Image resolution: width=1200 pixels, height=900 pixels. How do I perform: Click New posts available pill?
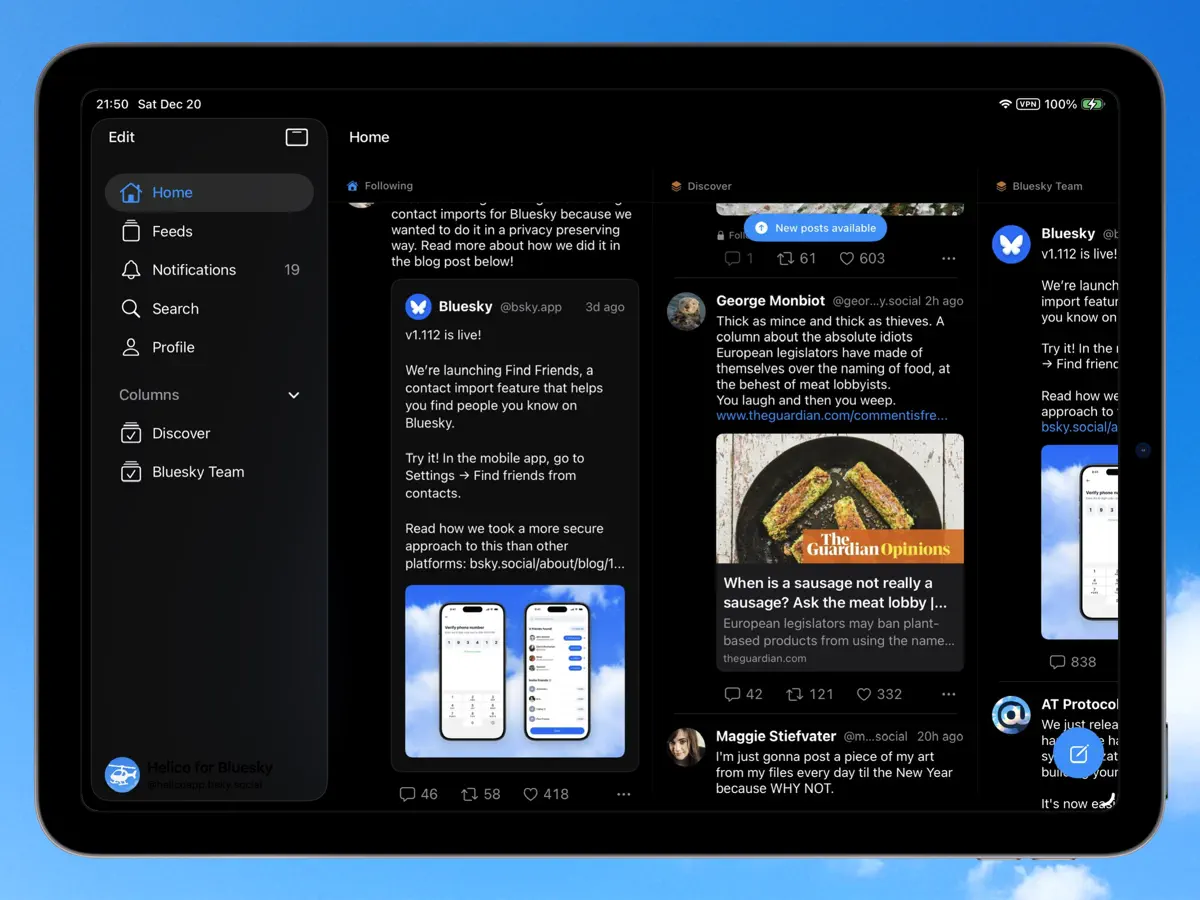(815, 228)
